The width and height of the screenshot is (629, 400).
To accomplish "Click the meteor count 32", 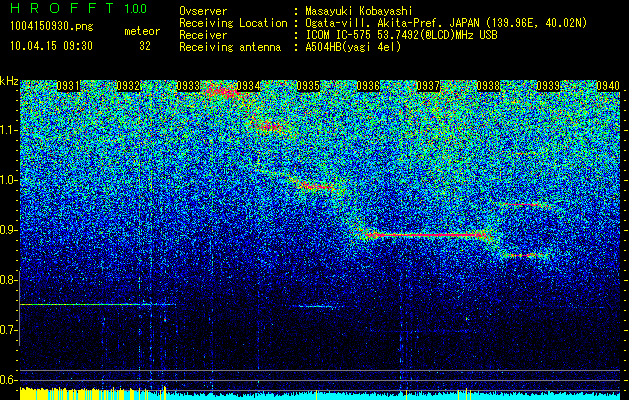I will [x=145, y=46].
